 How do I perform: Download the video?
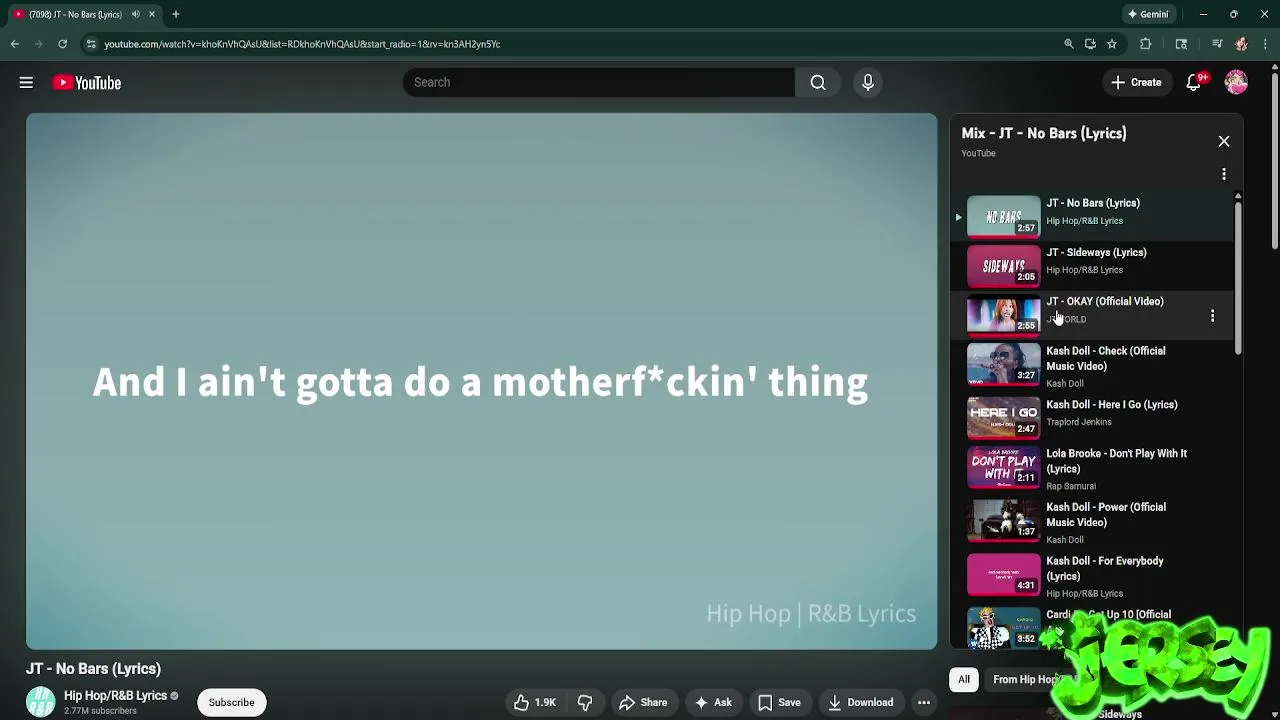pos(859,702)
